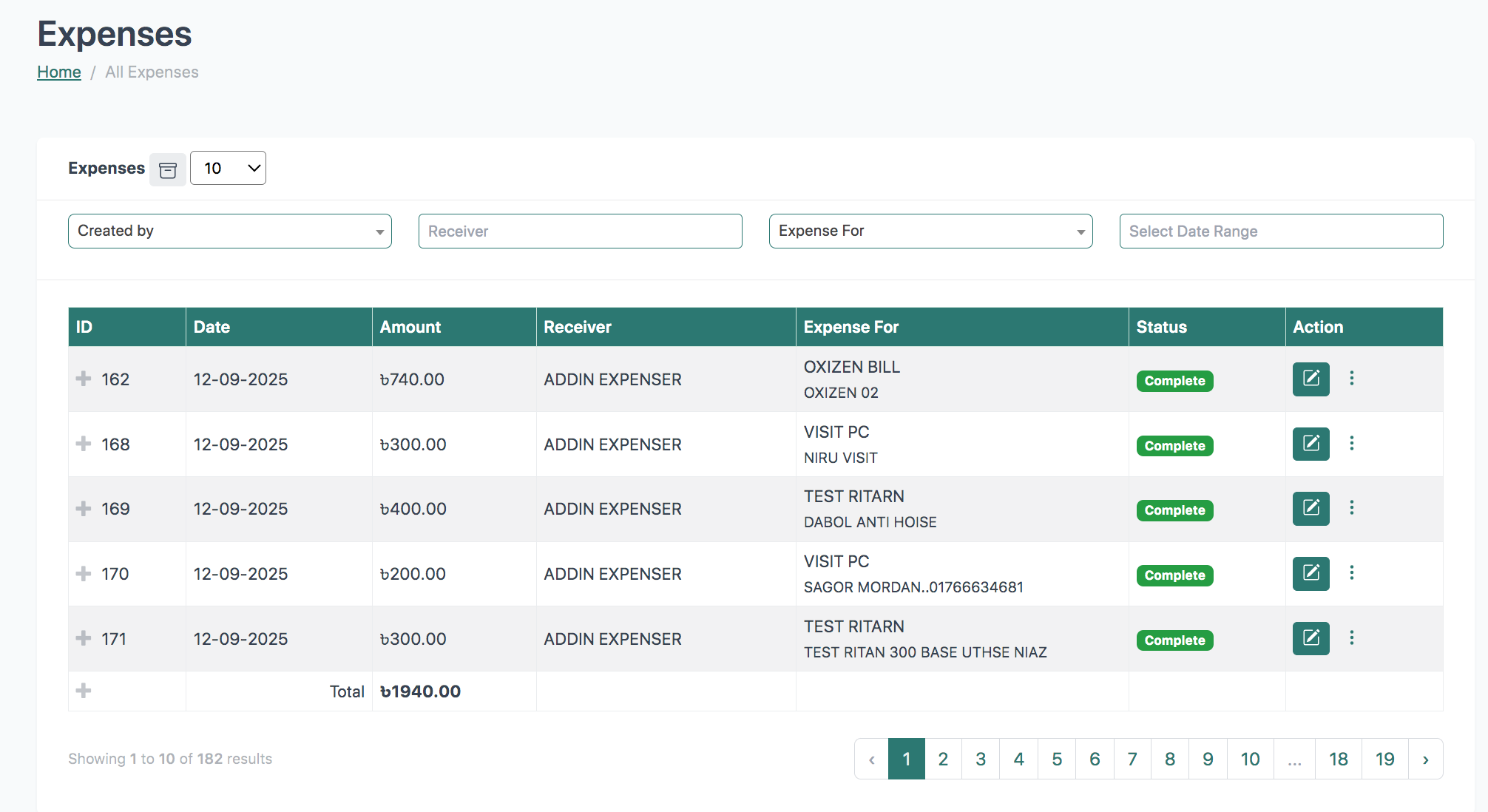Viewport: 1488px width, 812px height.
Task: Click edit icon for expense 171
Action: tap(1311, 638)
